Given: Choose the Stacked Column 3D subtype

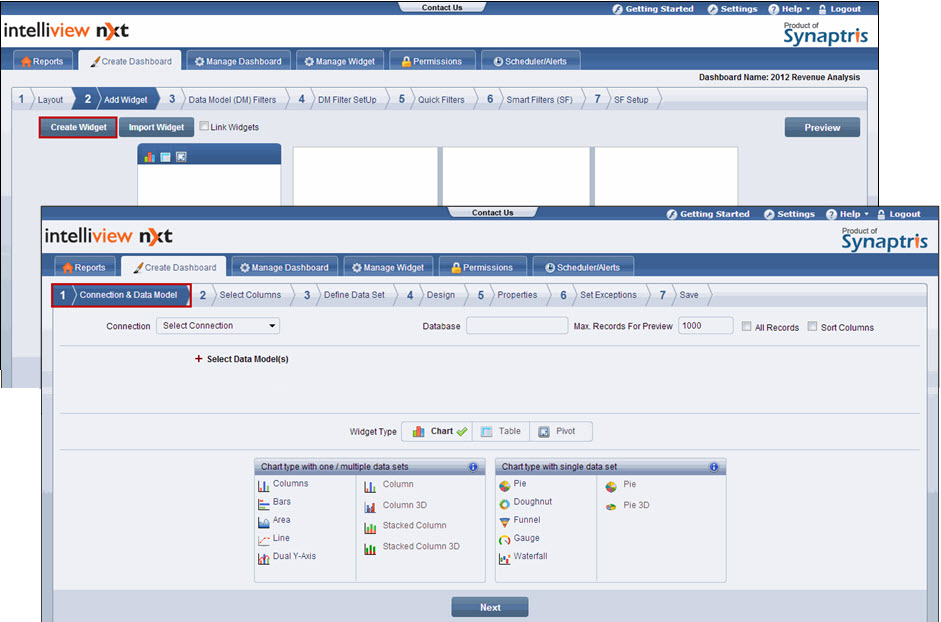Looking at the screenshot, I should [x=412, y=547].
